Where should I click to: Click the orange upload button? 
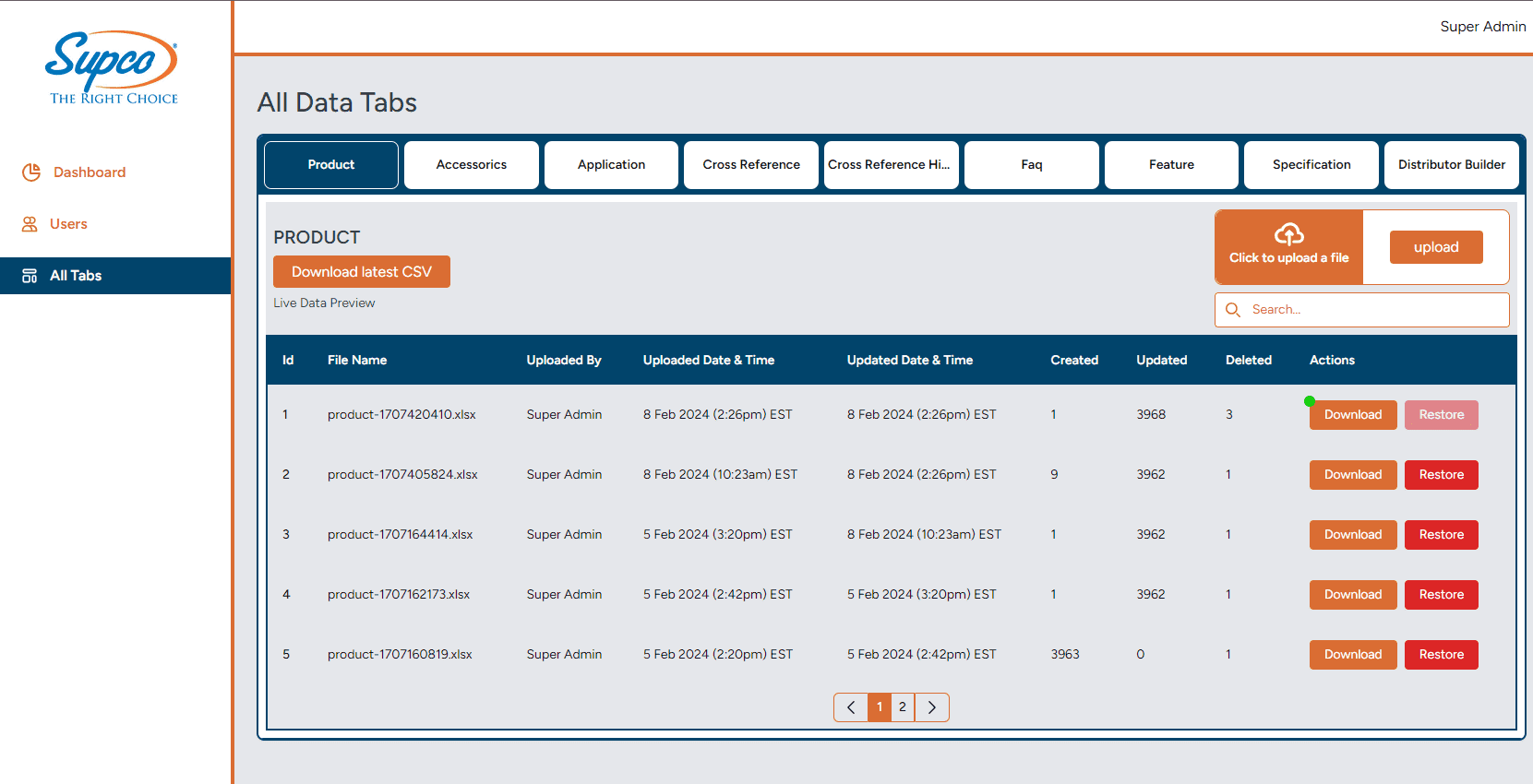[x=1436, y=247]
